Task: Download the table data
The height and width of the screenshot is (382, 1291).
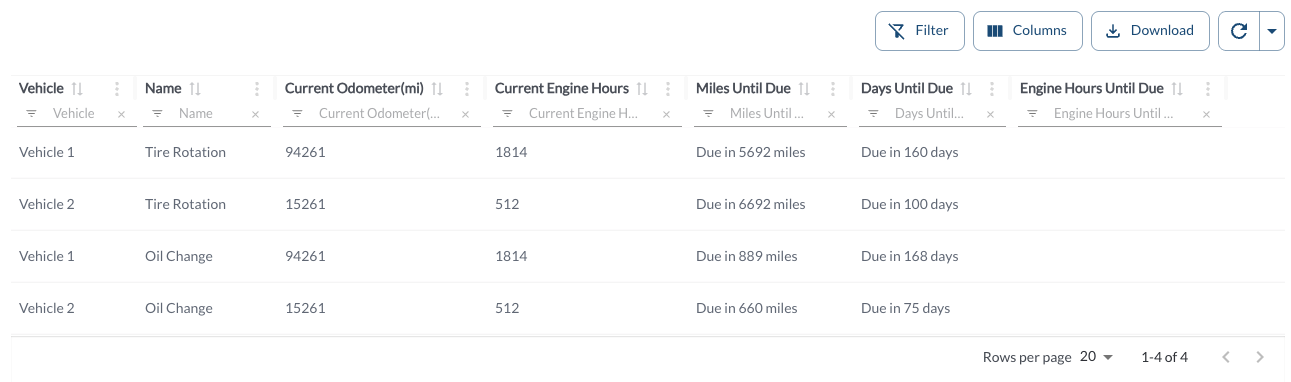Action: (x=1150, y=31)
